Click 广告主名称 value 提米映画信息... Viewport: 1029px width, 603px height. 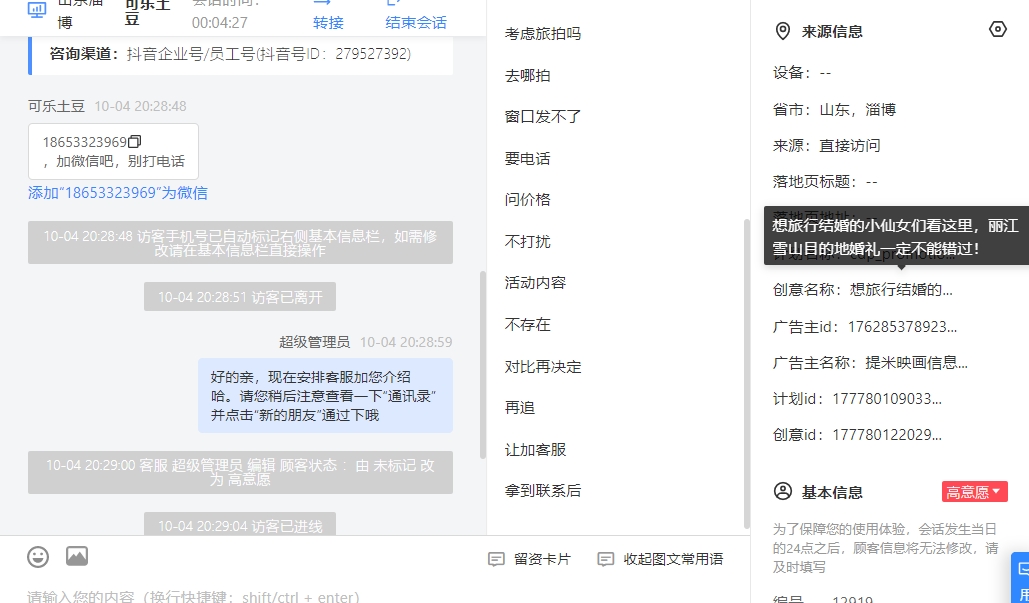916,362
